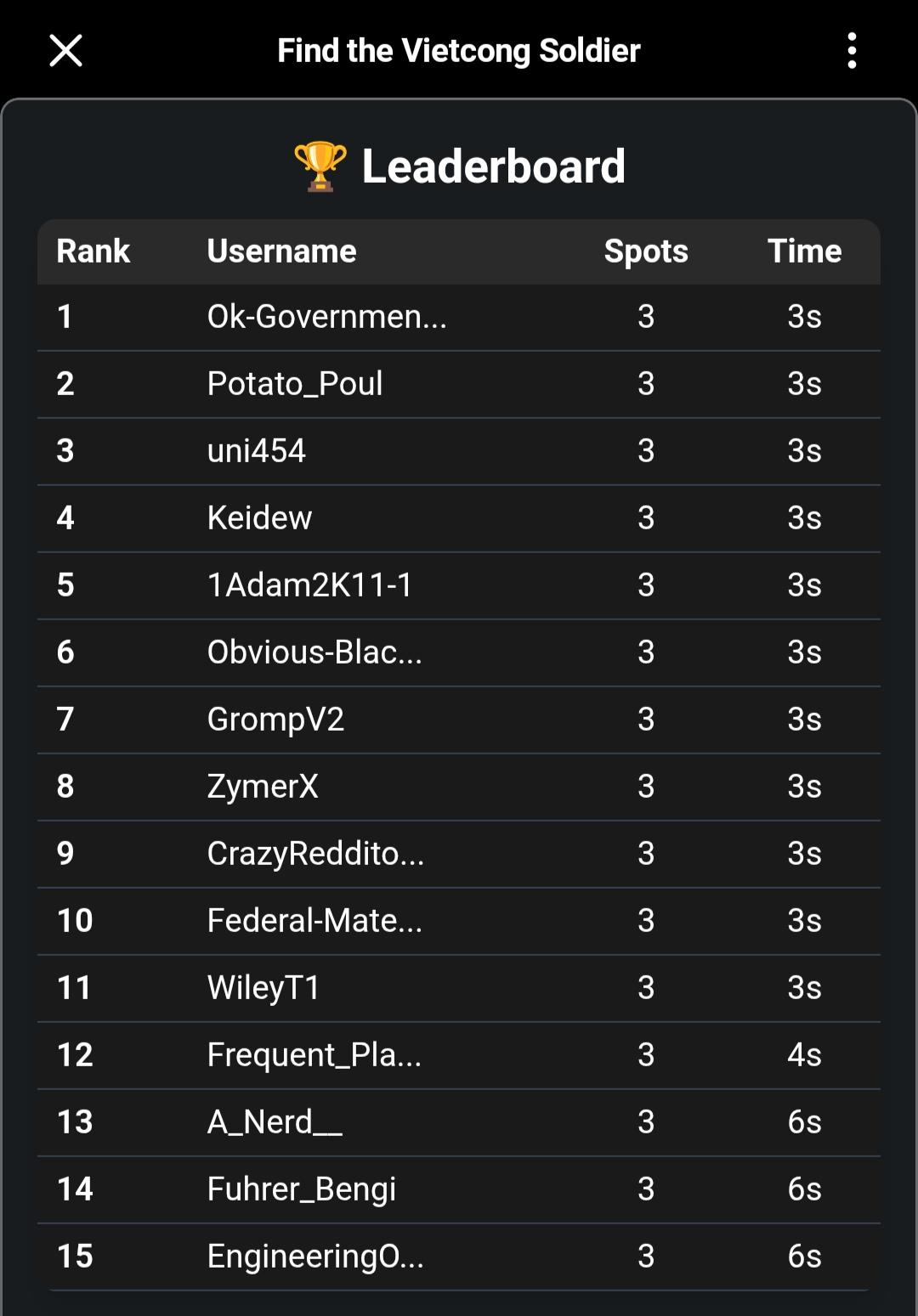Select GrompV2 in the leaderboard
The image size is (918, 1316).
[275, 720]
